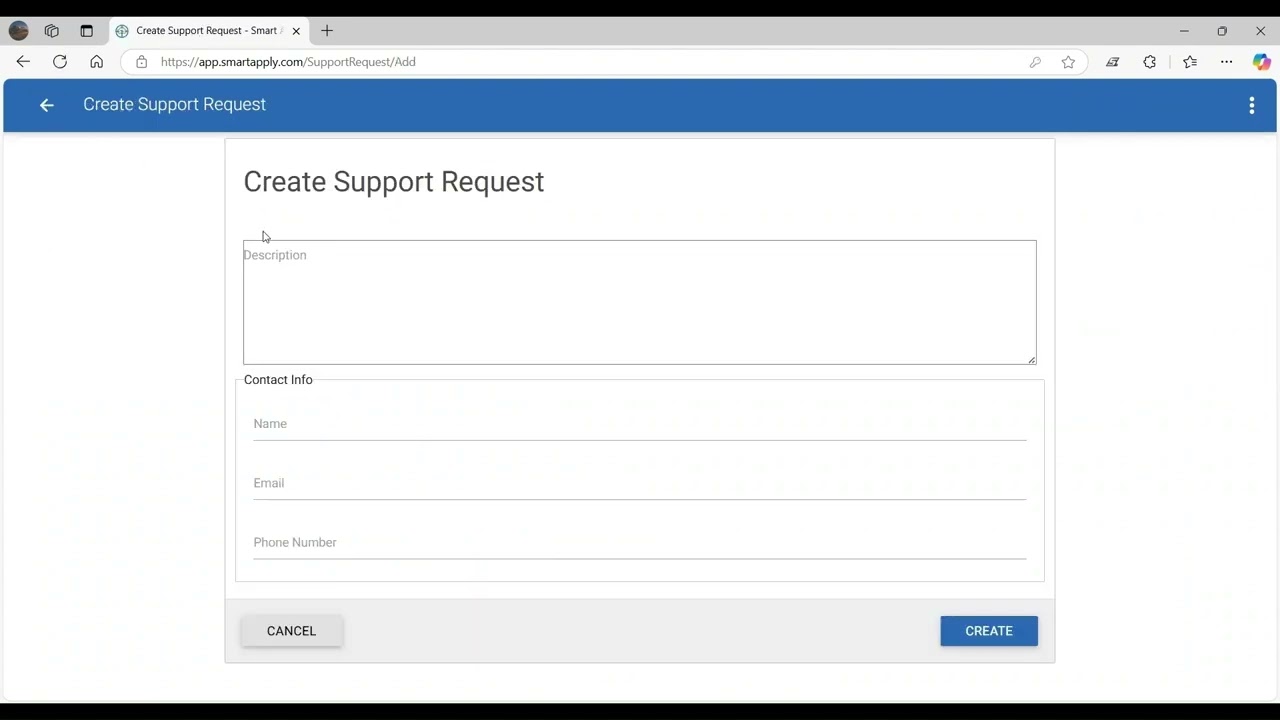Image resolution: width=1280 pixels, height=720 pixels.
Task: Go to browser Home page
Action: [x=96, y=62]
